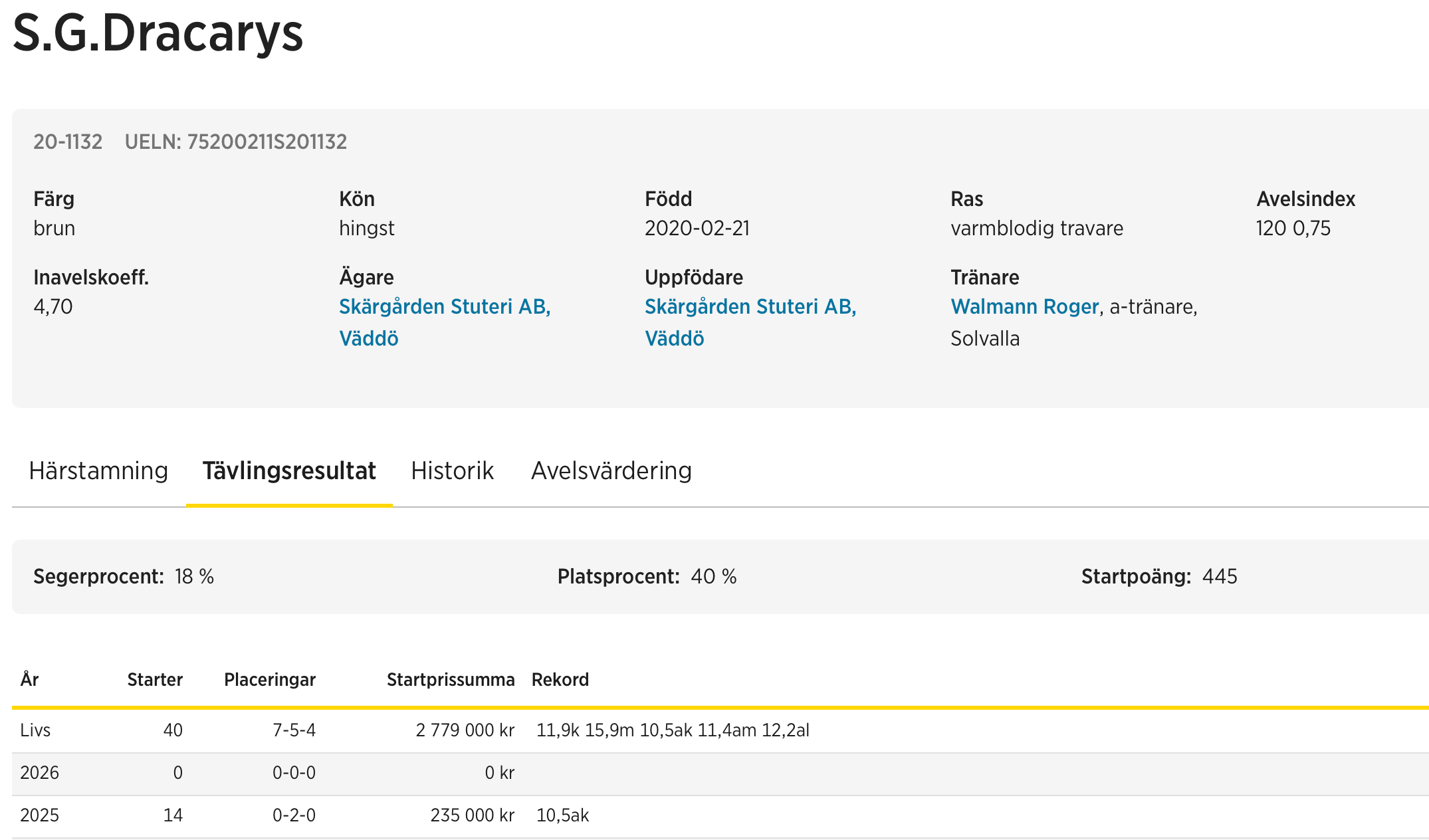The width and height of the screenshot is (1429, 840).
Task: Click the Startpoäng value 445
Action: (1219, 576)
